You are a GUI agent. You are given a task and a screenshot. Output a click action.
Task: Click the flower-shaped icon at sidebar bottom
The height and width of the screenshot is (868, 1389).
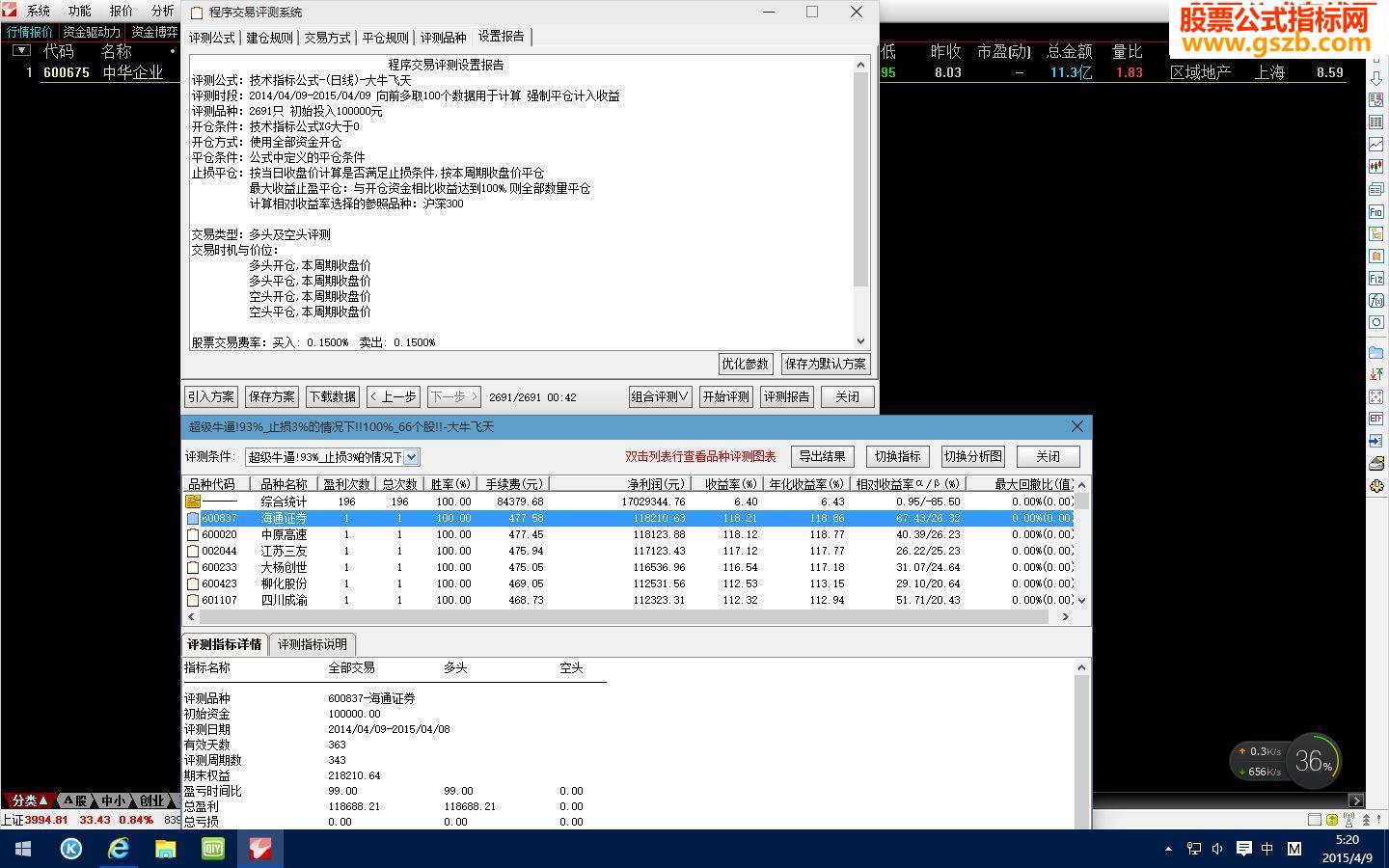click(x=1376, y=485)
